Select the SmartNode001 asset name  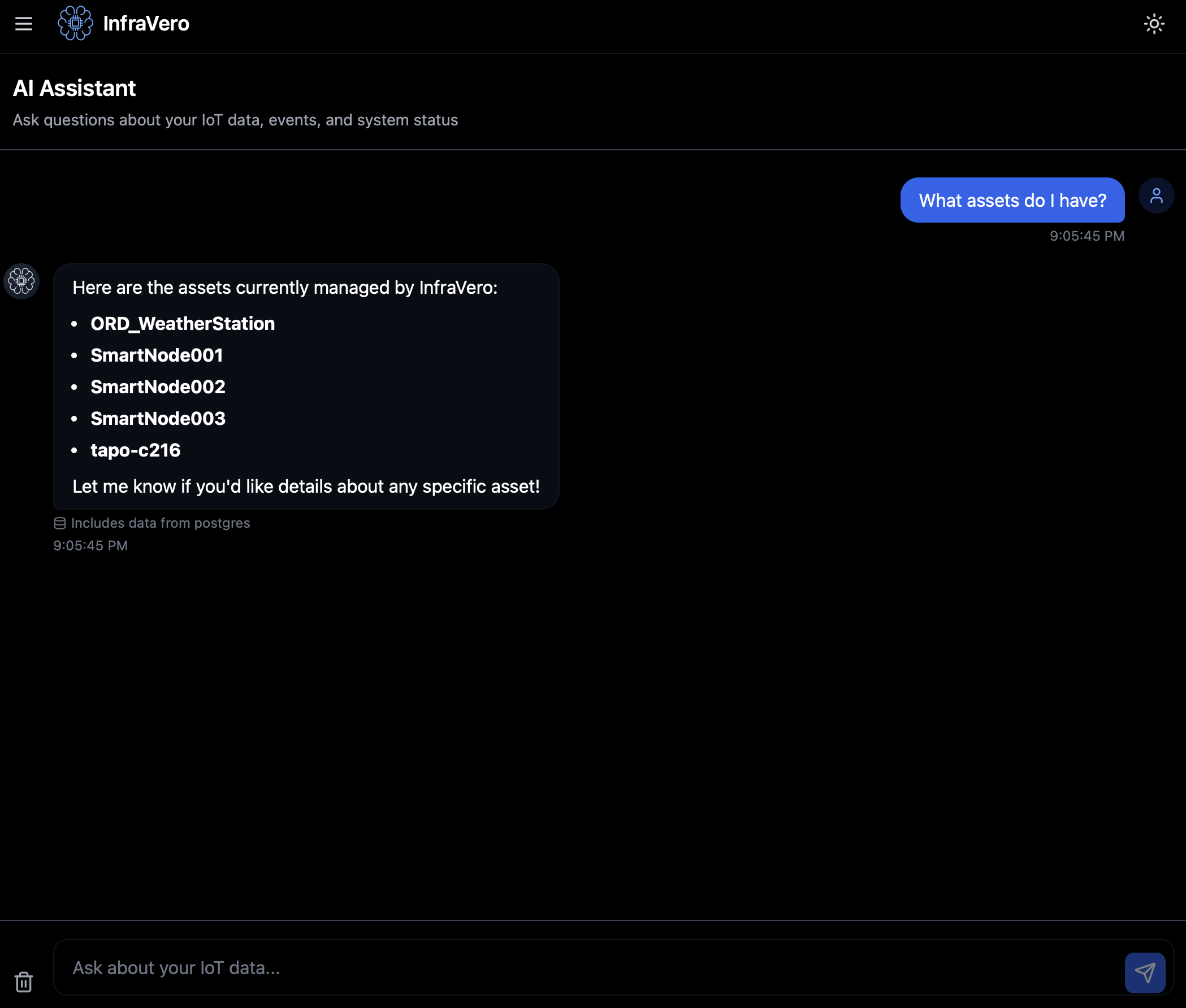tap(157, 355)
